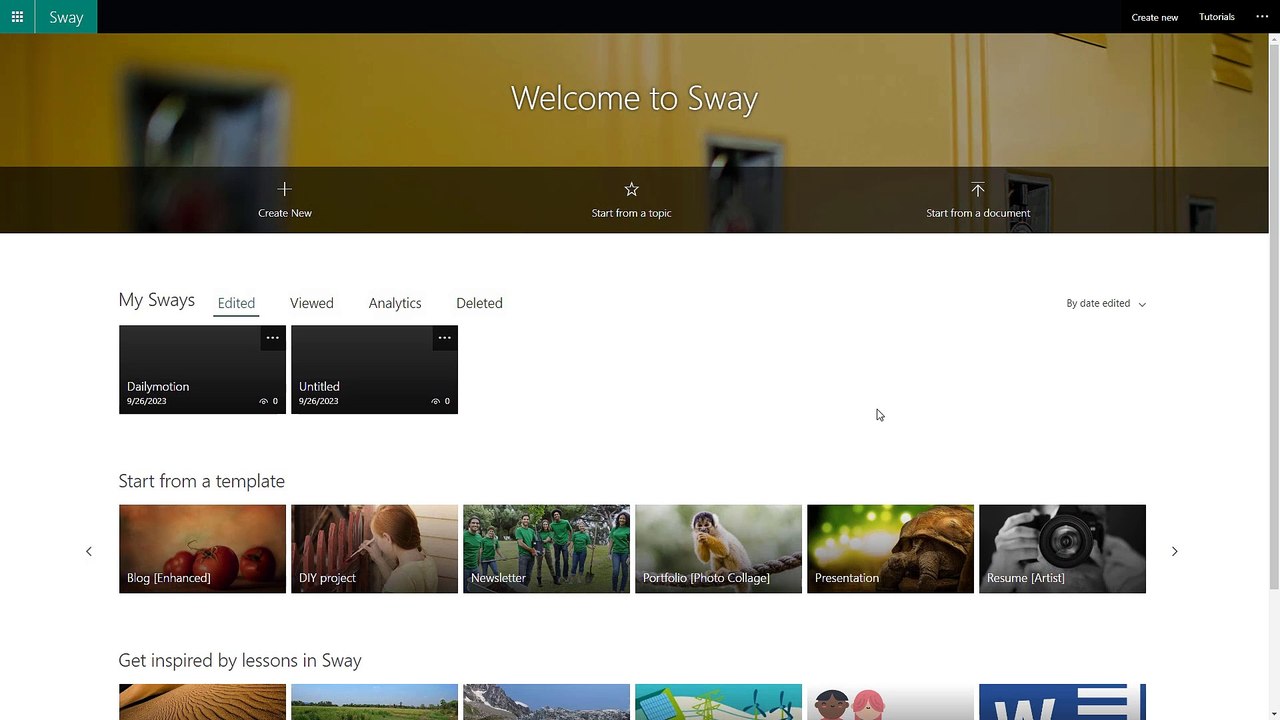This screenshot has height=720, width=1280.
Task: Open the green field lesson thumbnail
Action: click(x=374, y=702)
